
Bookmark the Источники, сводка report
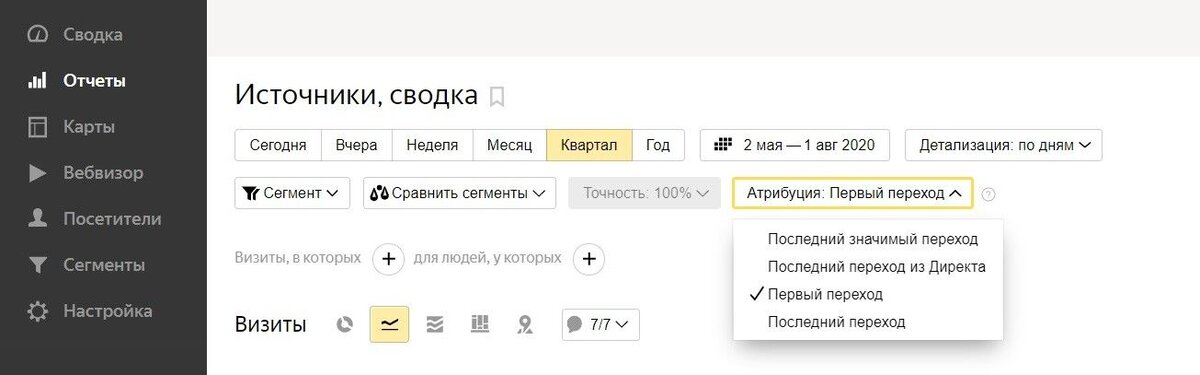click(497, 97)
